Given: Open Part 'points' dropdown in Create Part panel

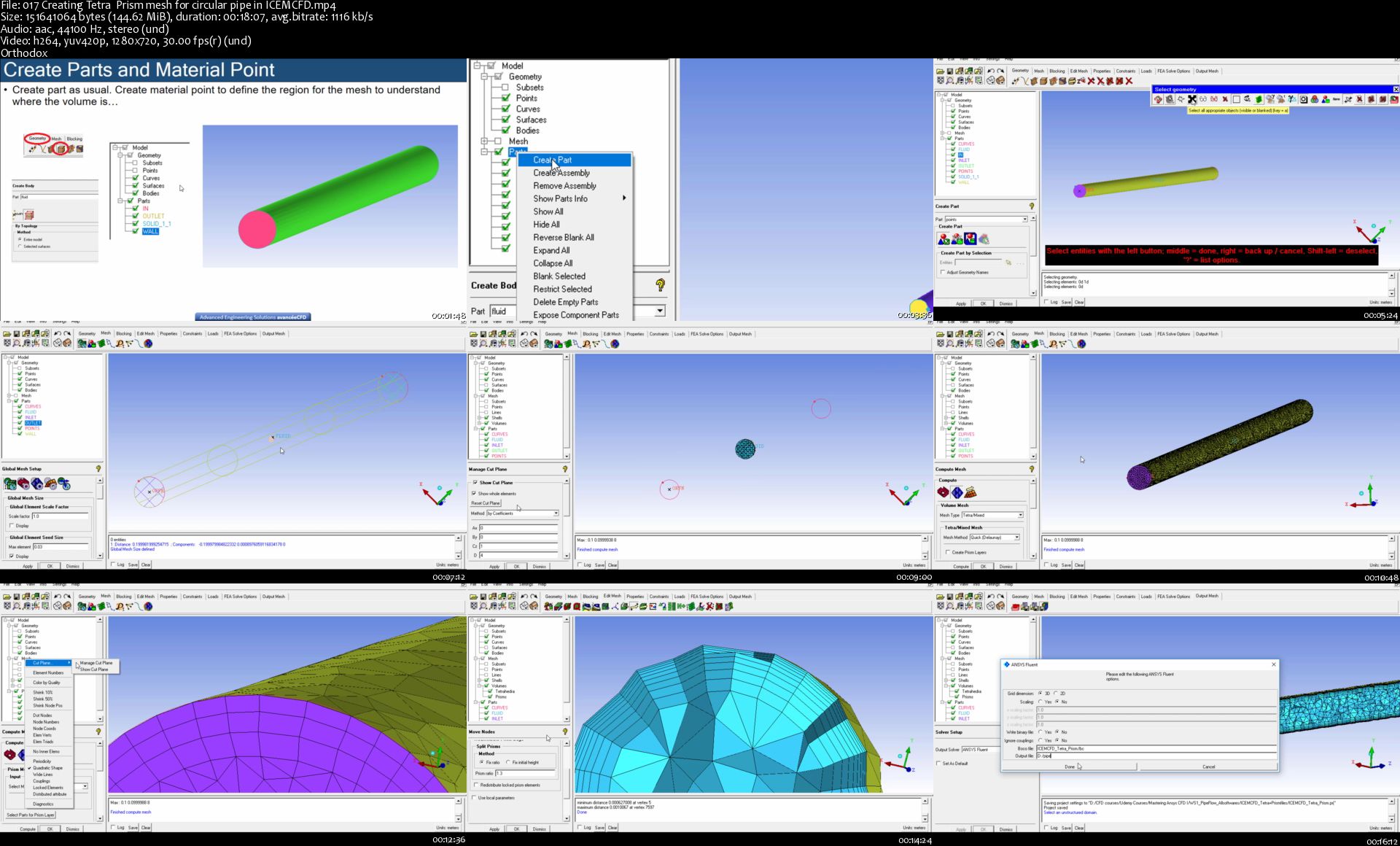Looking at the screenshot, I should pyautogui.click(x=1024, y=219).
